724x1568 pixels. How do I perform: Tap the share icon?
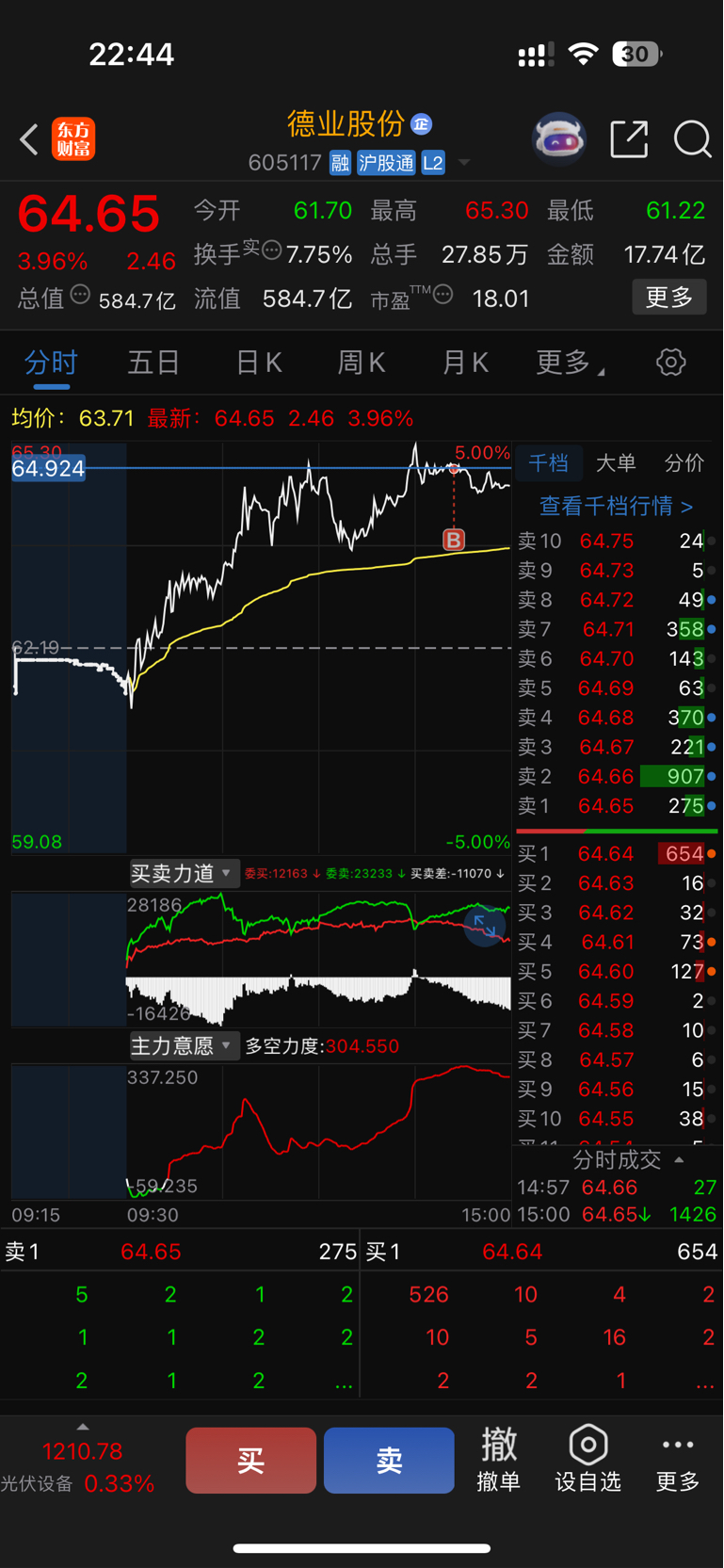click(x=629, y=139)
